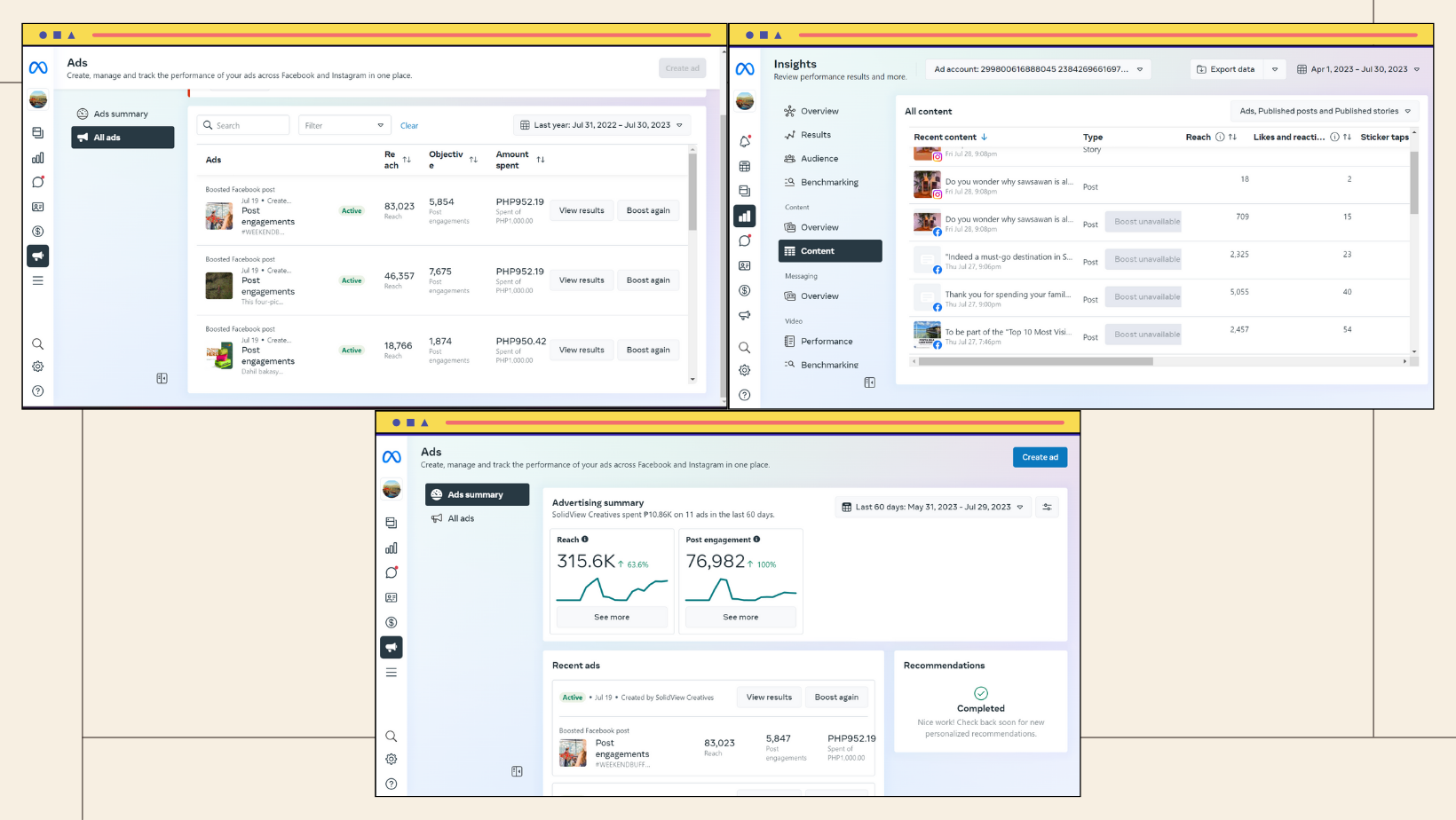
Task: Open the Ads, Published posts and Published stories filter
Action: 1325,111
